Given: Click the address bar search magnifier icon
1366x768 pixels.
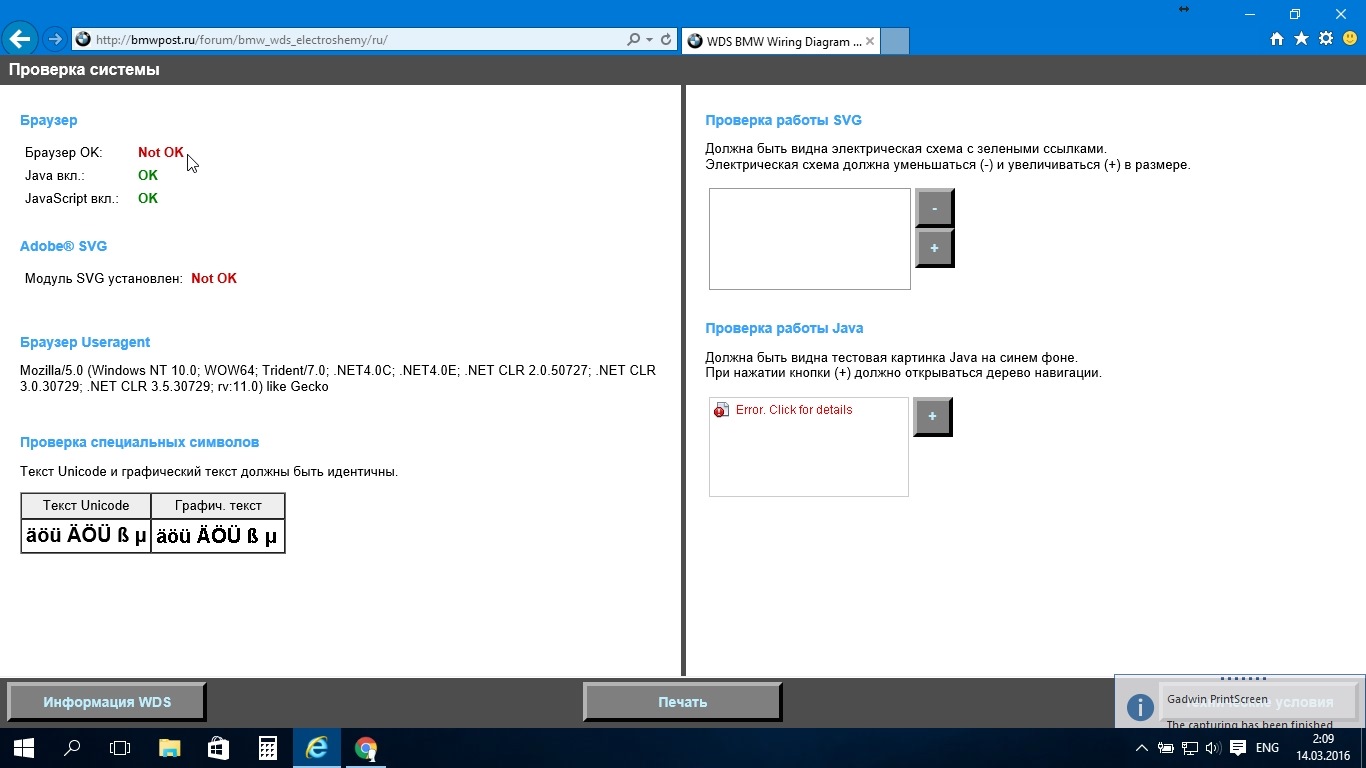Looking at the screenshot, I should pos(633,40).
